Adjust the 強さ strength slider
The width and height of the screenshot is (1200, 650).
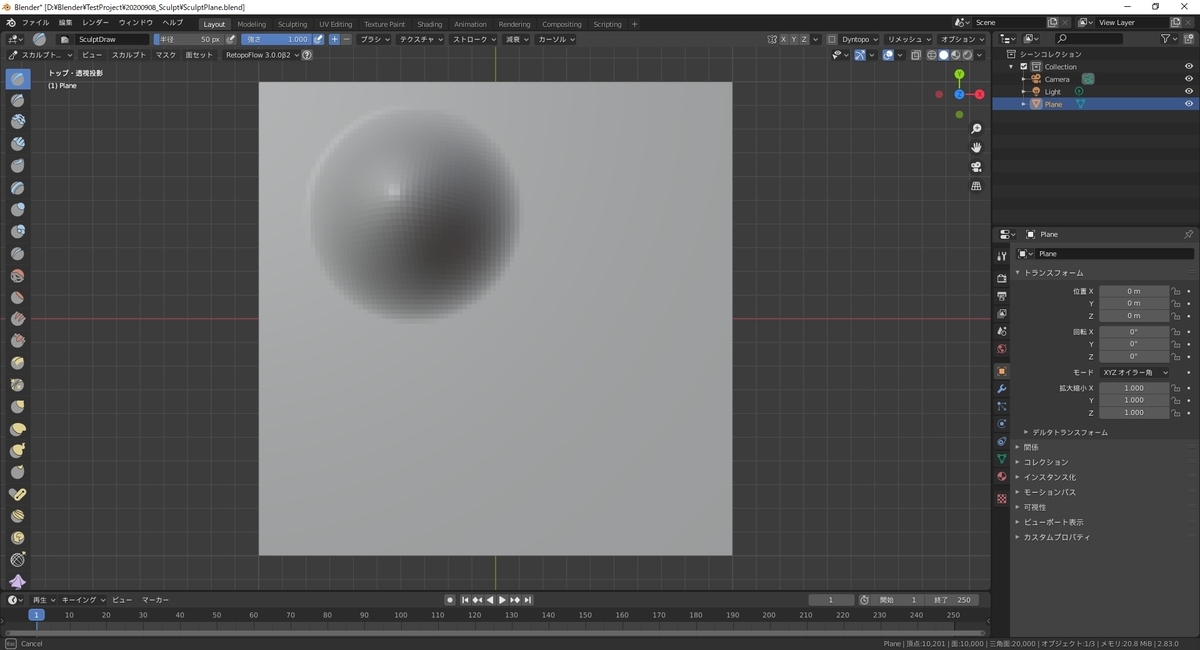[276, 39]
